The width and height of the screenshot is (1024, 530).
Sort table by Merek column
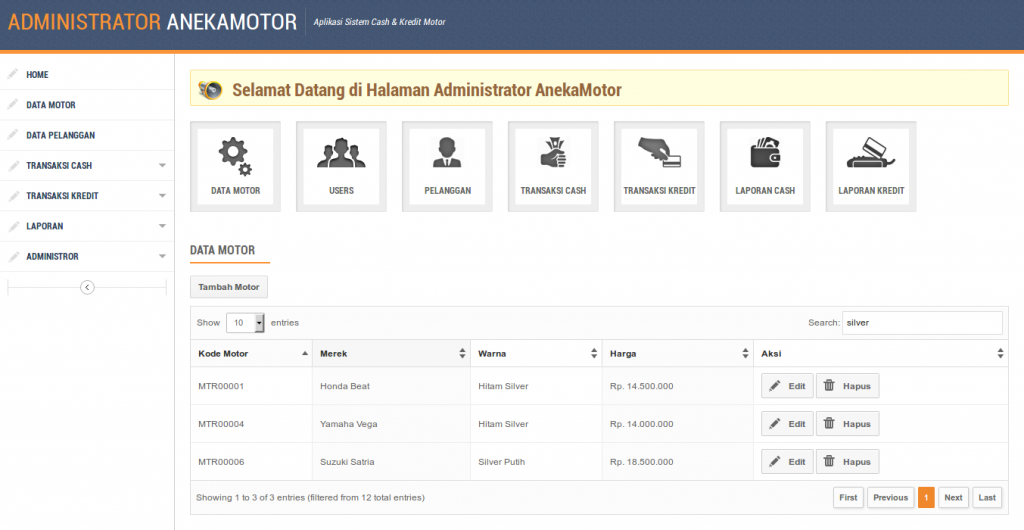(391, 353)
